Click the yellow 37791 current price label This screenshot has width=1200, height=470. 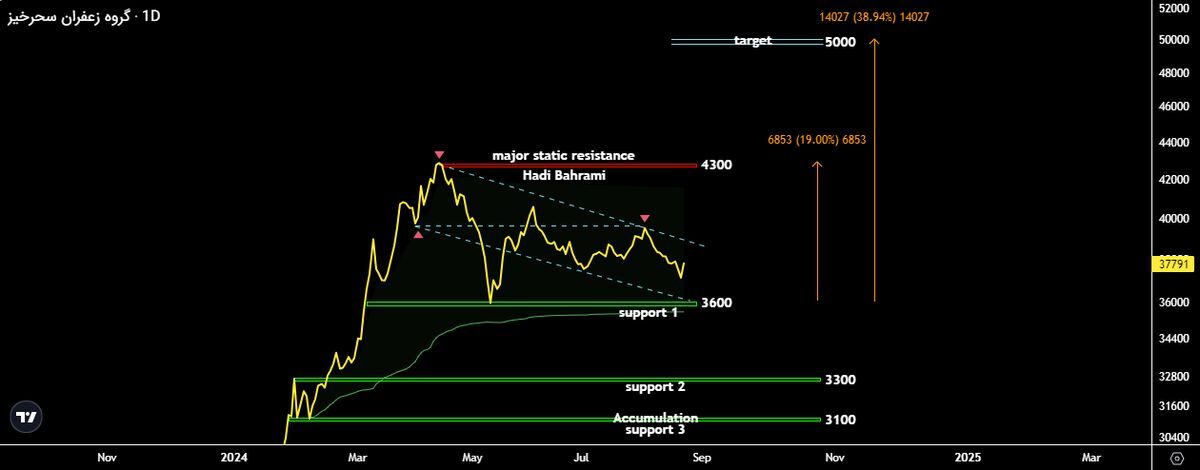click(x=1172, y=265)
